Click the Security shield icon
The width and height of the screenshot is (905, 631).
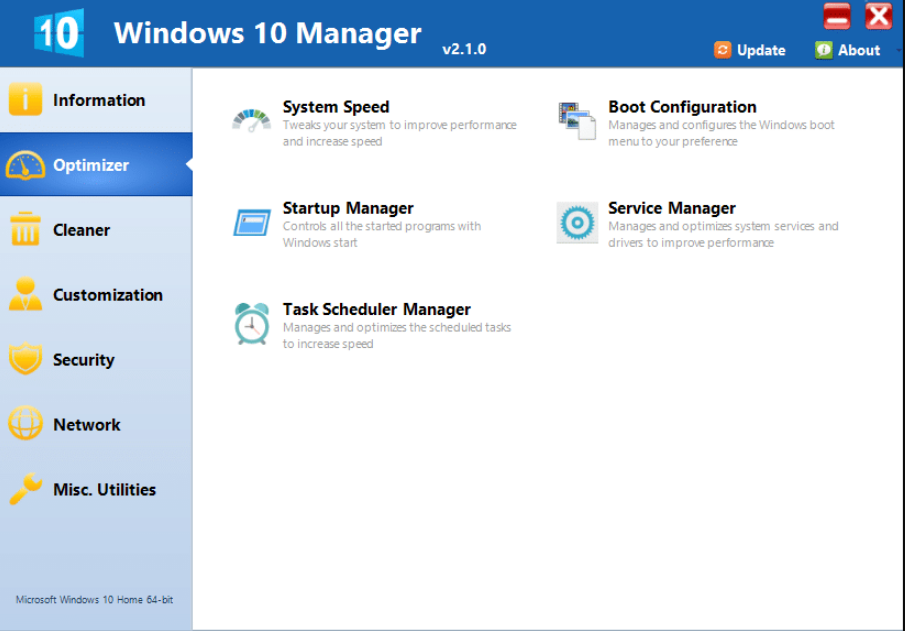26,360
